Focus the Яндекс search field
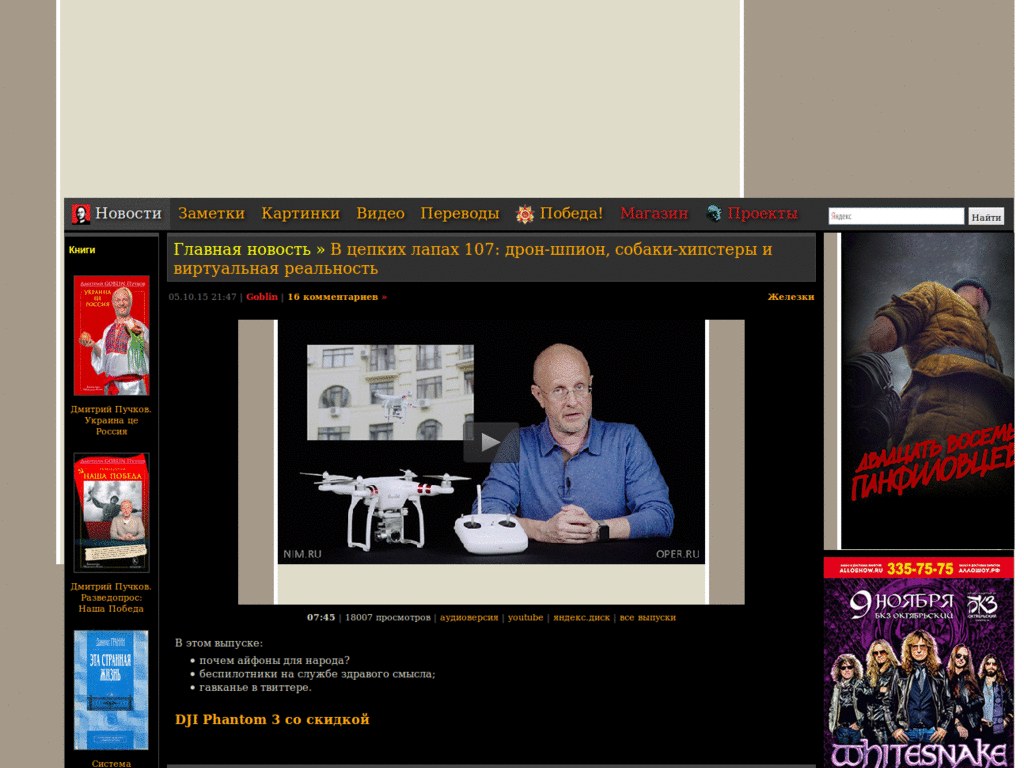The image size is (1024, 768). pyautogui.click(x=896, y=216)
